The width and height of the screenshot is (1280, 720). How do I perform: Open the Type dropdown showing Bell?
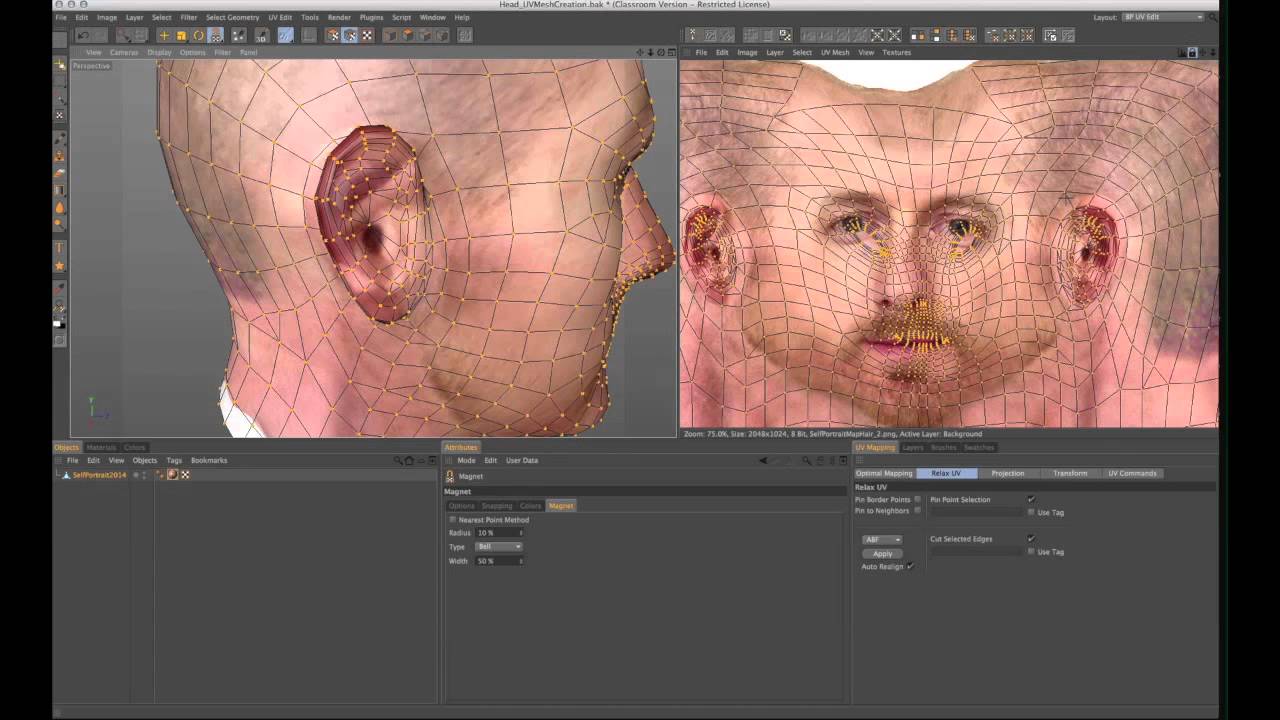[499, 547]
